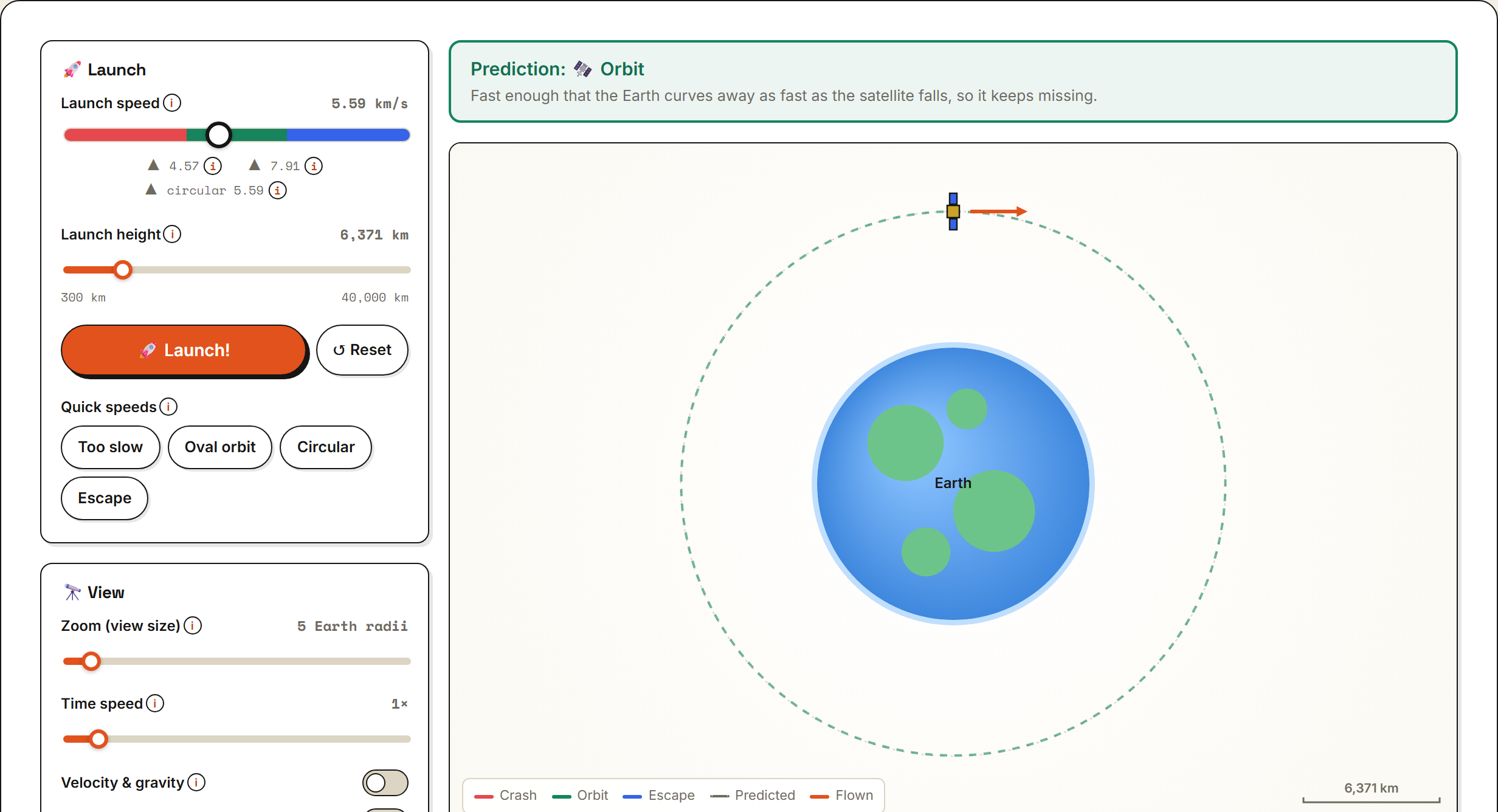Click the Launch speed slider handle
Image resolution: width=1498 pixels, height=812 pixels.
click(219, 135)
